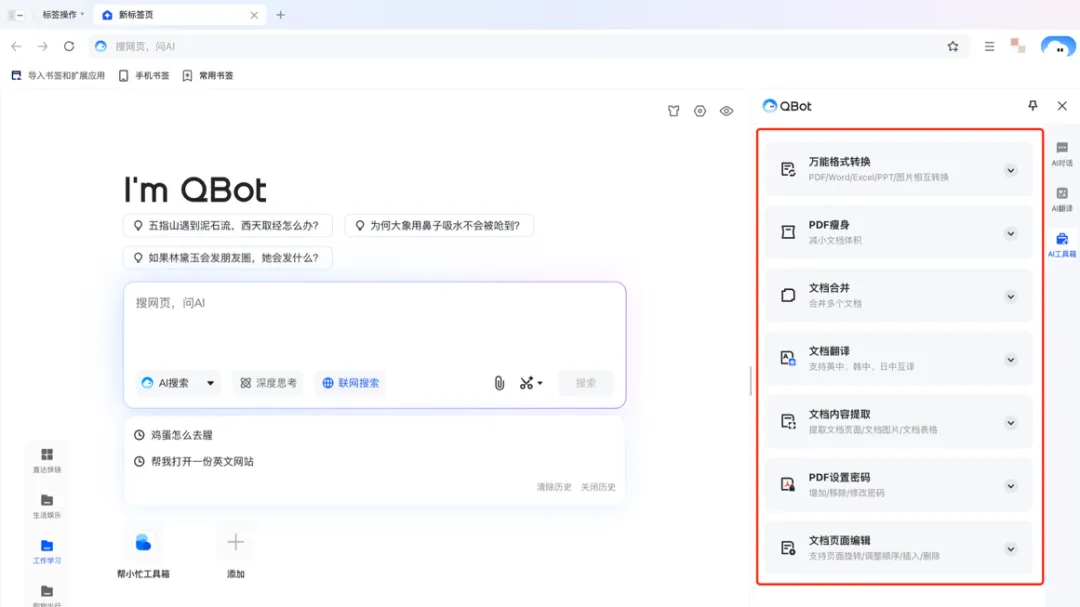Switch to AI对话 in the QBot sidebar
Image resolution: width=1080 pixels, height=607 pixels.
(x=1062, y=154)
